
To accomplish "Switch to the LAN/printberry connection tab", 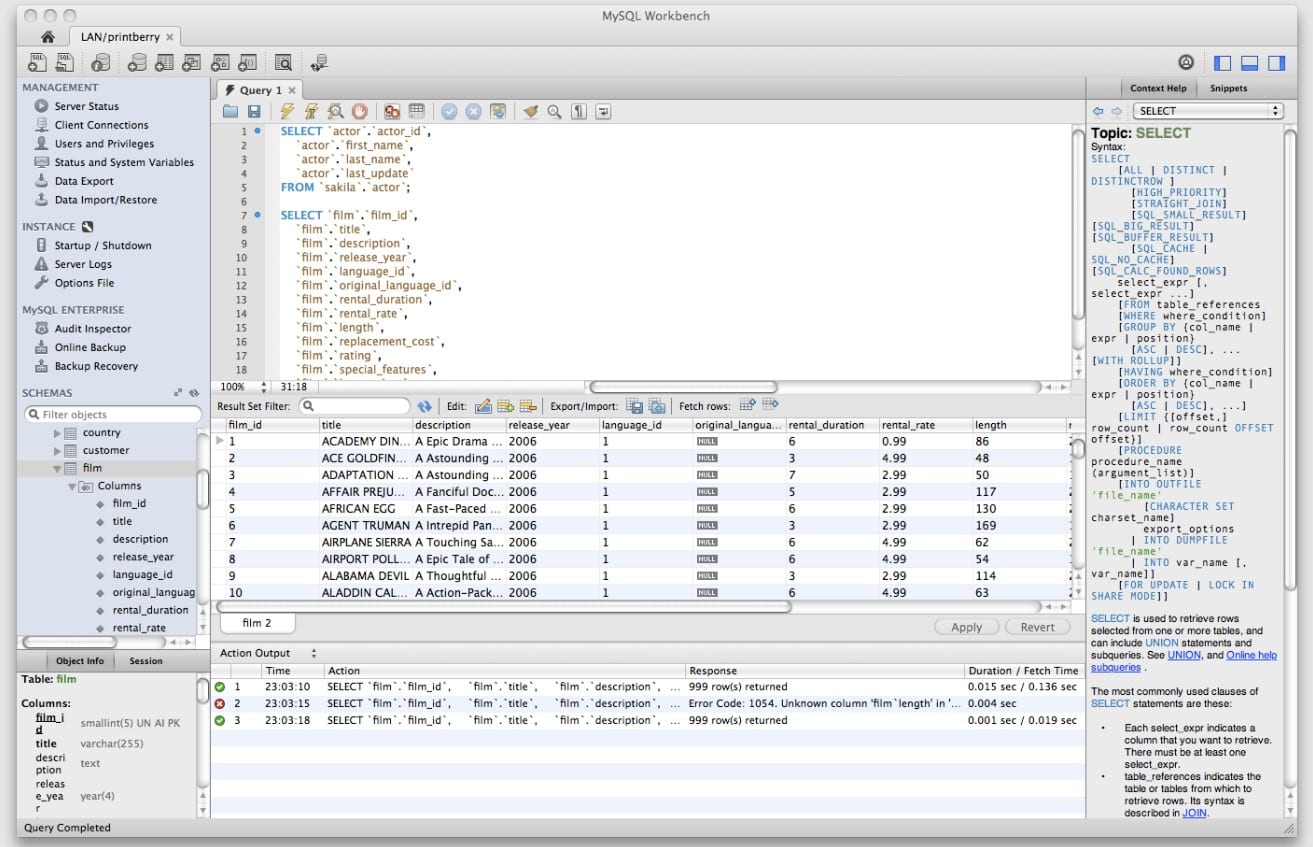I will 125,37.
